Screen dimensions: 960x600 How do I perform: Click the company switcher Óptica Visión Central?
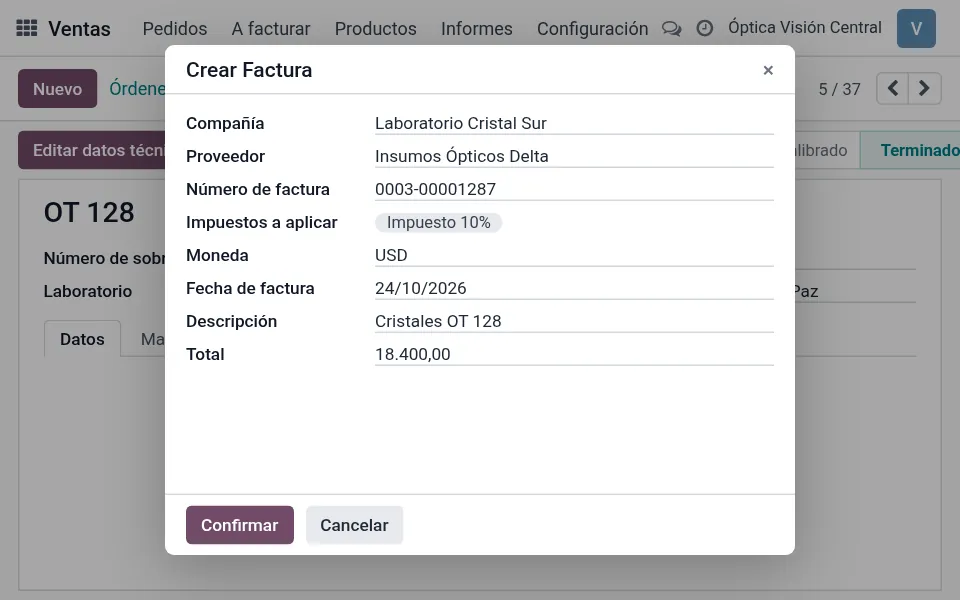804,28
